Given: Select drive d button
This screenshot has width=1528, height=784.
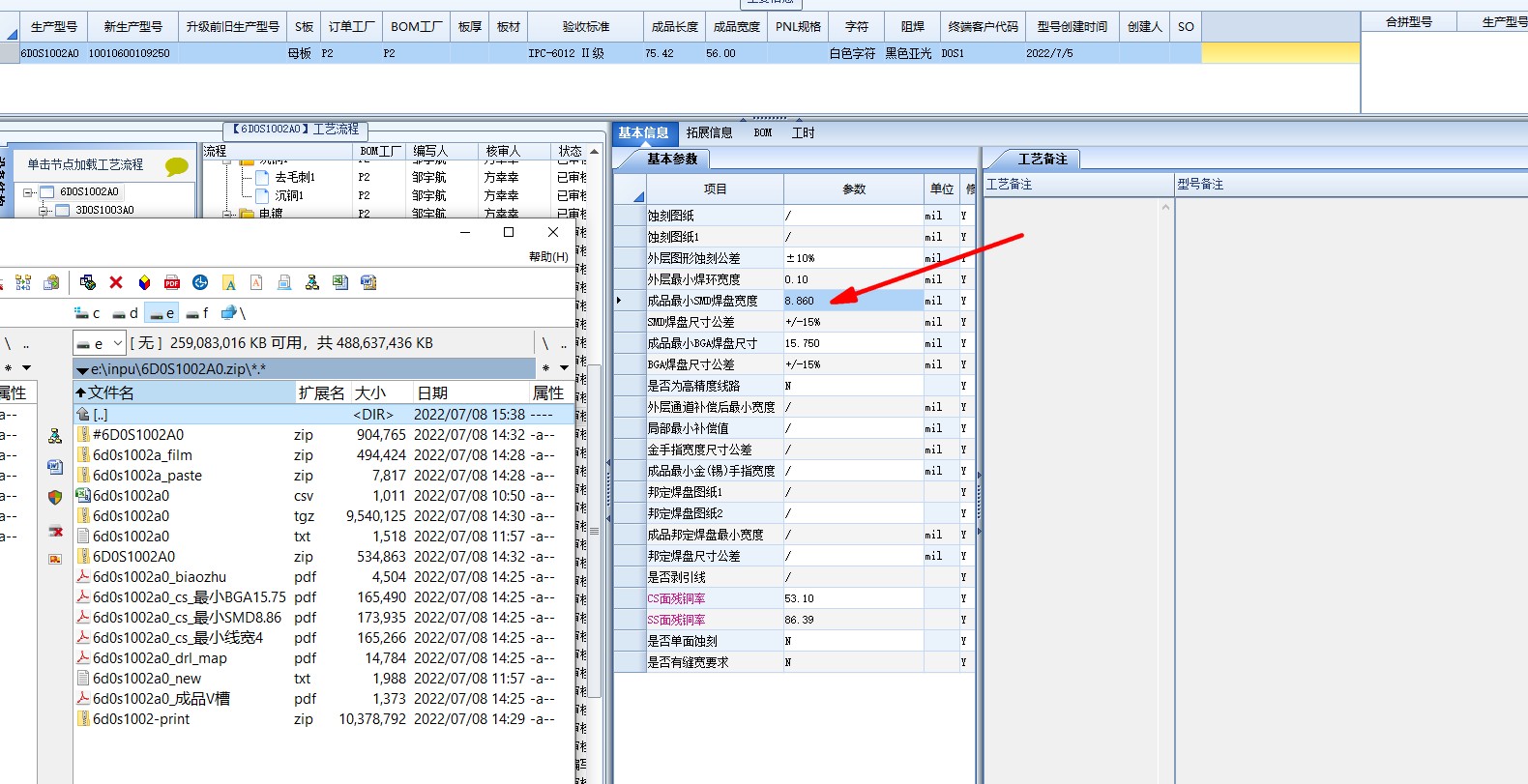Looking at the screenshot, I should click(x=125, y=313).
